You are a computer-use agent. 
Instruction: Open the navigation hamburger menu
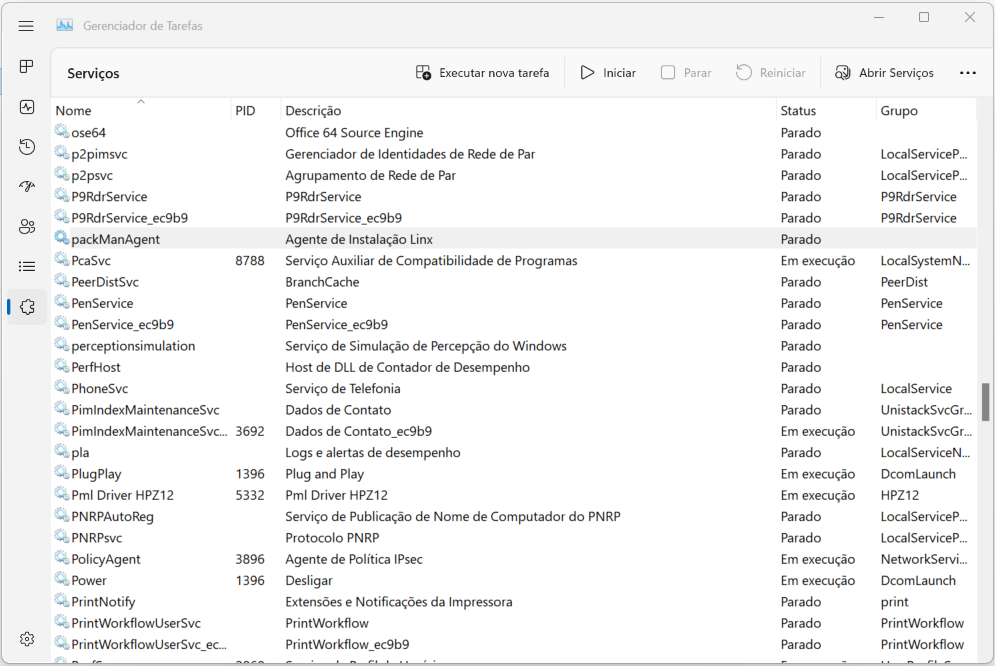point(26,26)
